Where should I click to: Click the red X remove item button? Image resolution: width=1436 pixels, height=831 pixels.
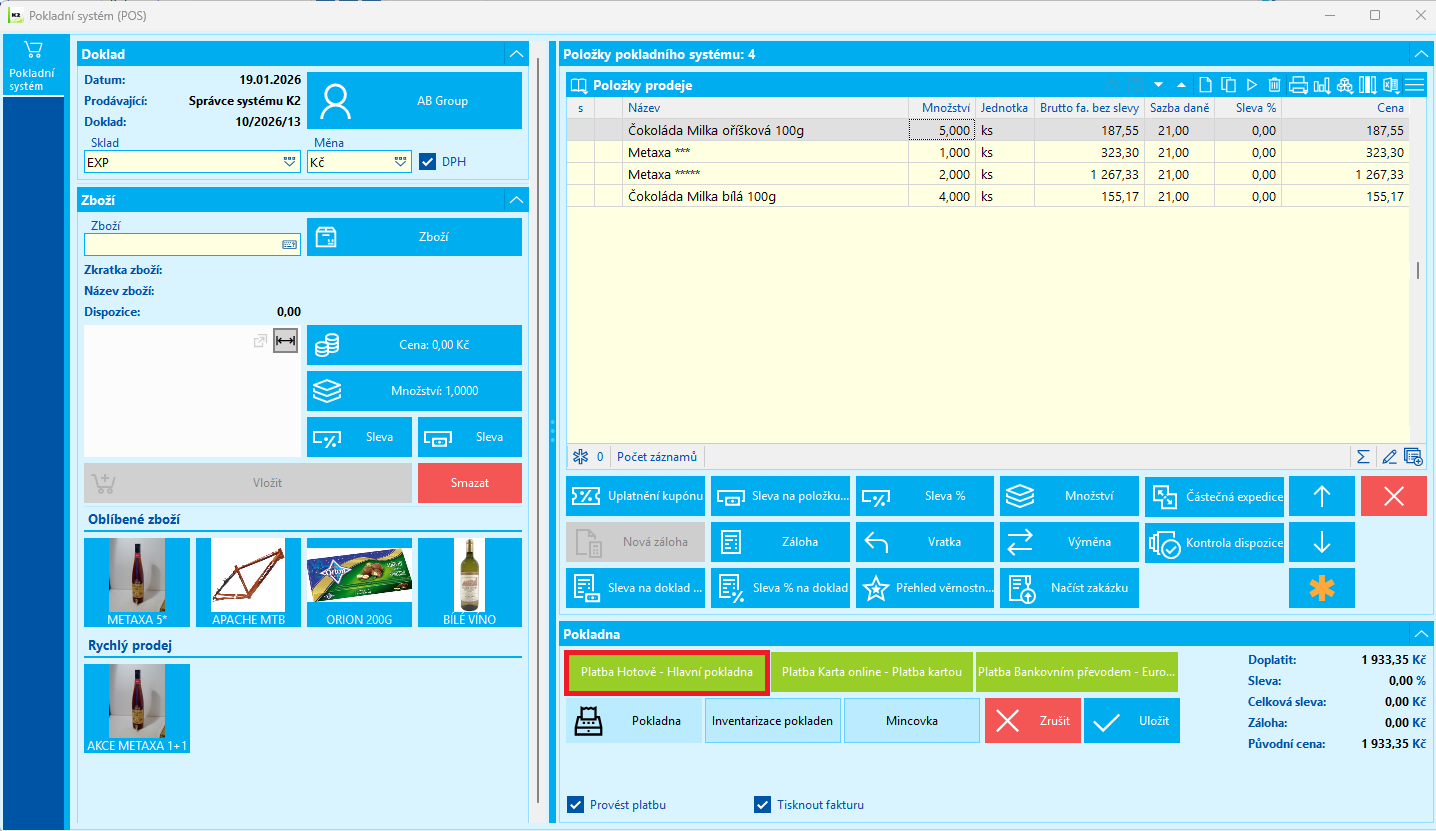[x=1394, y=496]
